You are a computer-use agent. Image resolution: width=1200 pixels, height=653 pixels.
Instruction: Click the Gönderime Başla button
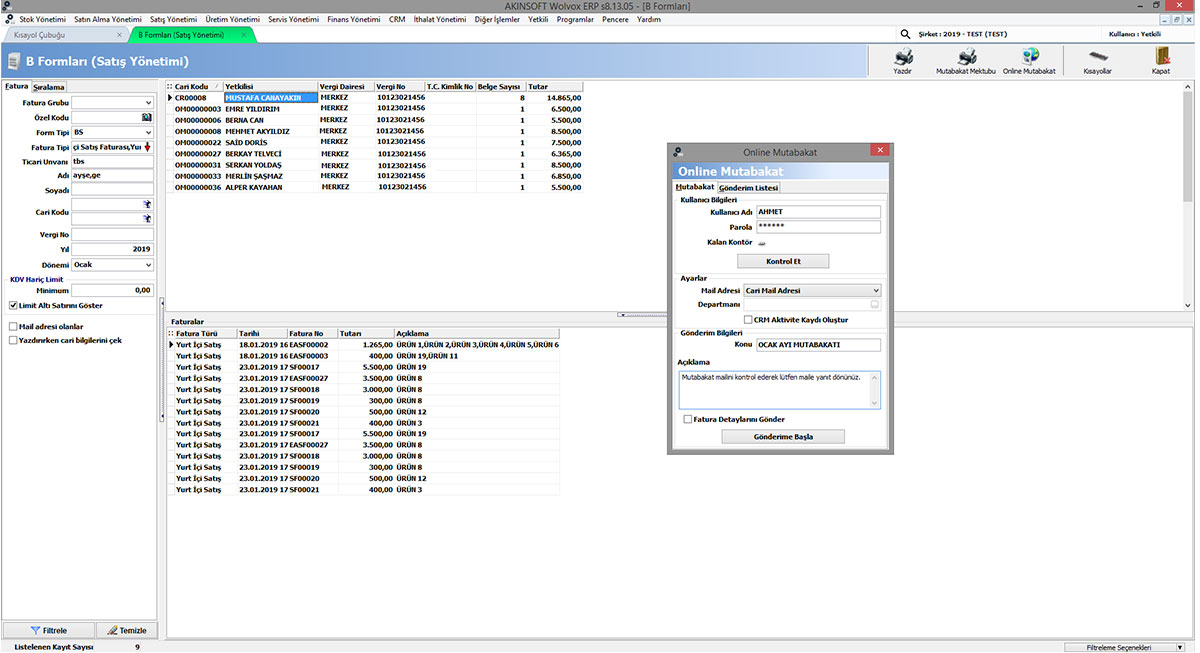[782, 437]
